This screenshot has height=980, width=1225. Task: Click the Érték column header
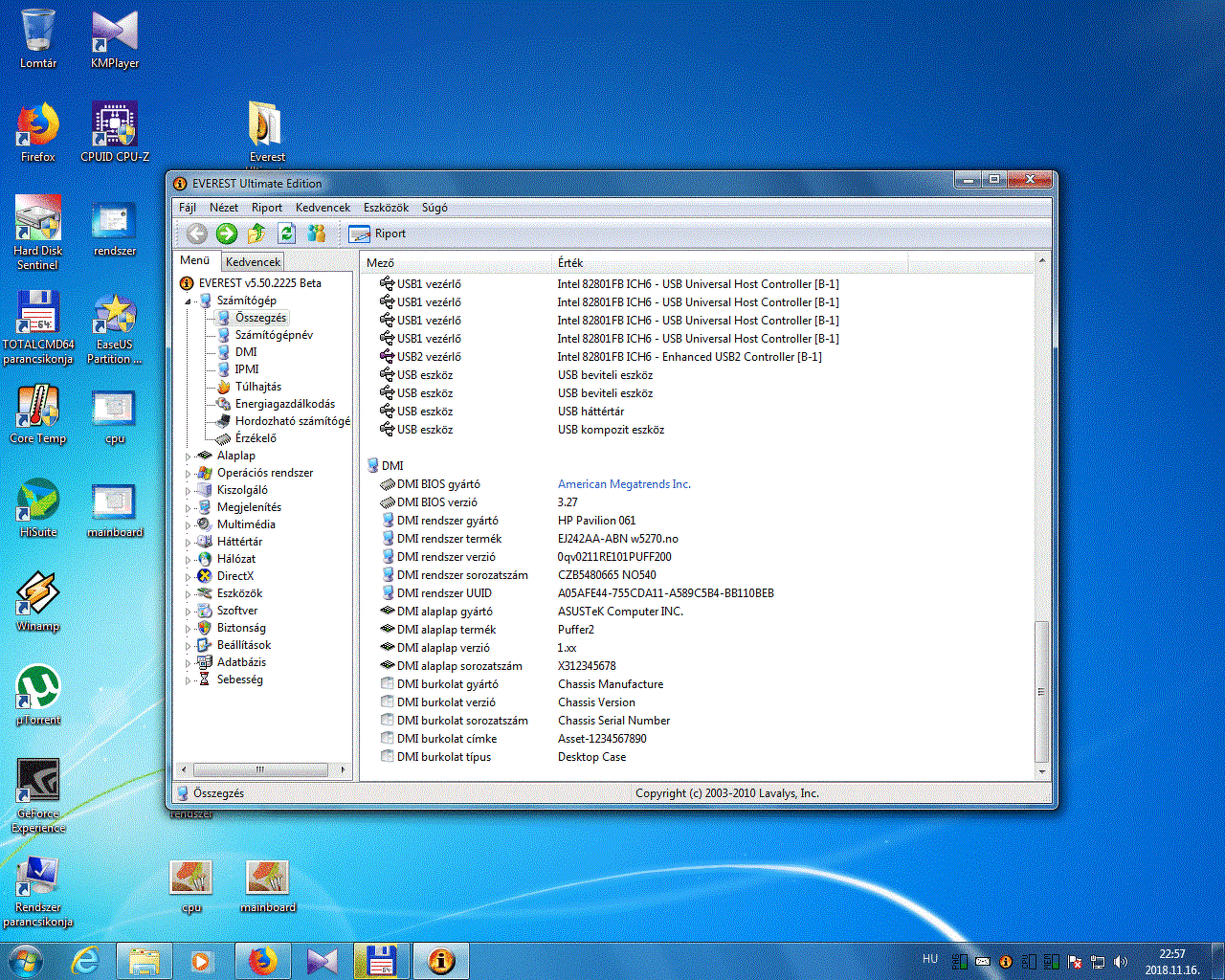(x=730, y=262)
